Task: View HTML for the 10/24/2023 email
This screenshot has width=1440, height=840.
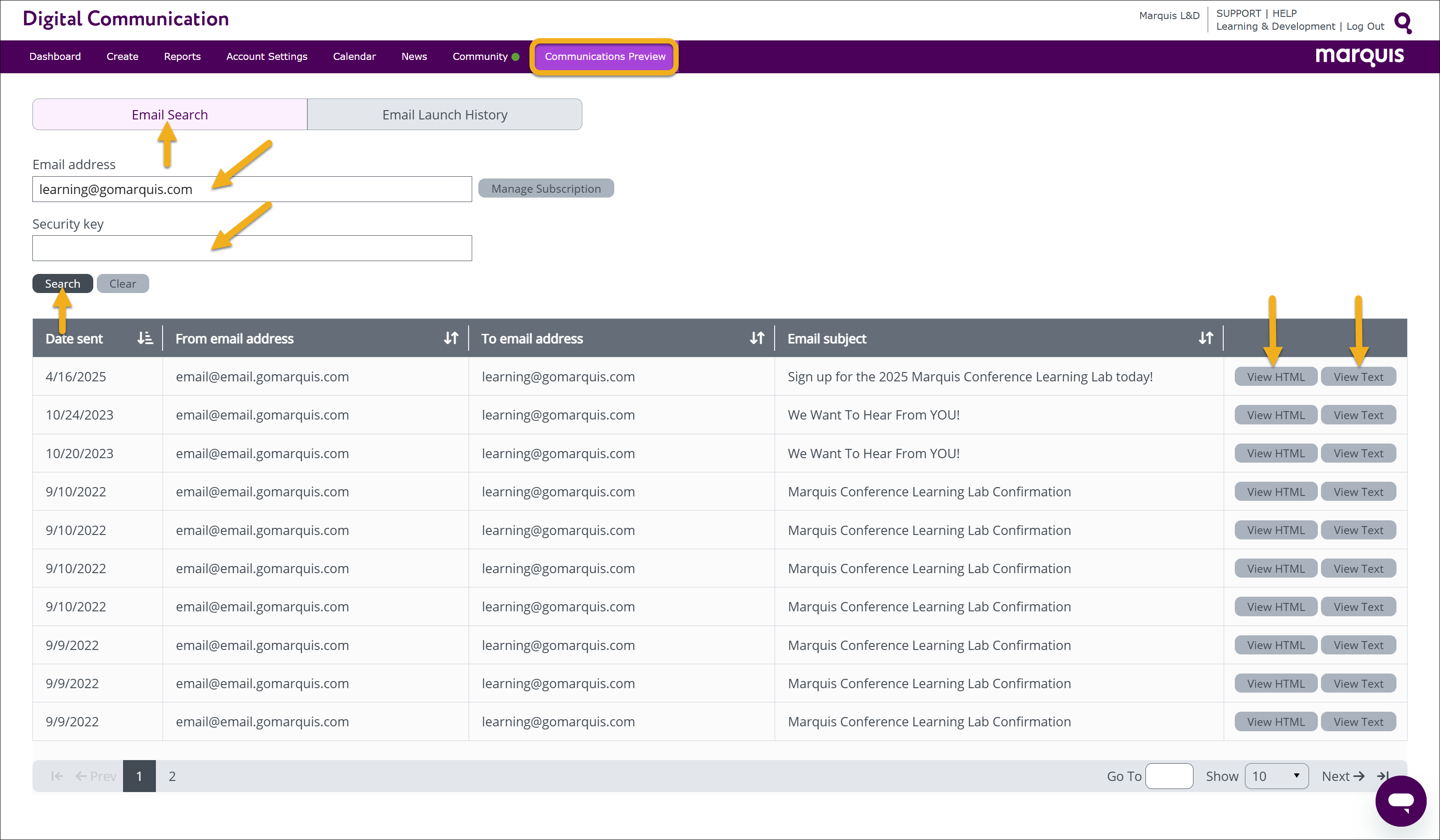Action: [x=1275, y=415]
